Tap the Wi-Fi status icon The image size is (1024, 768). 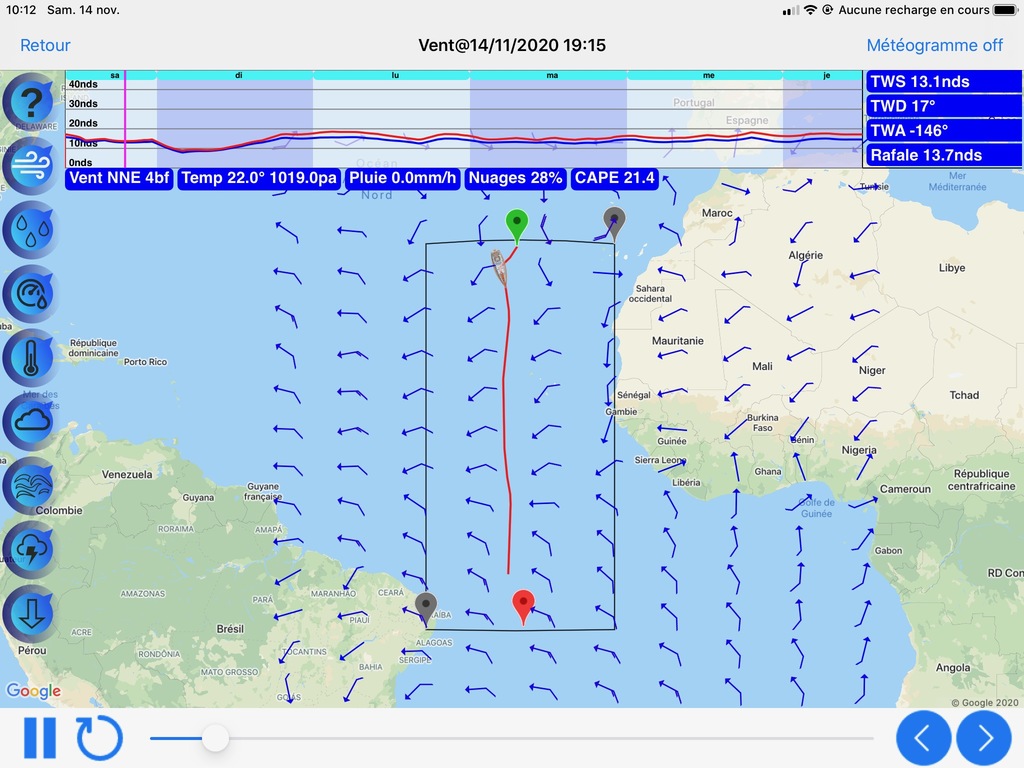click(x=810, y=10)
